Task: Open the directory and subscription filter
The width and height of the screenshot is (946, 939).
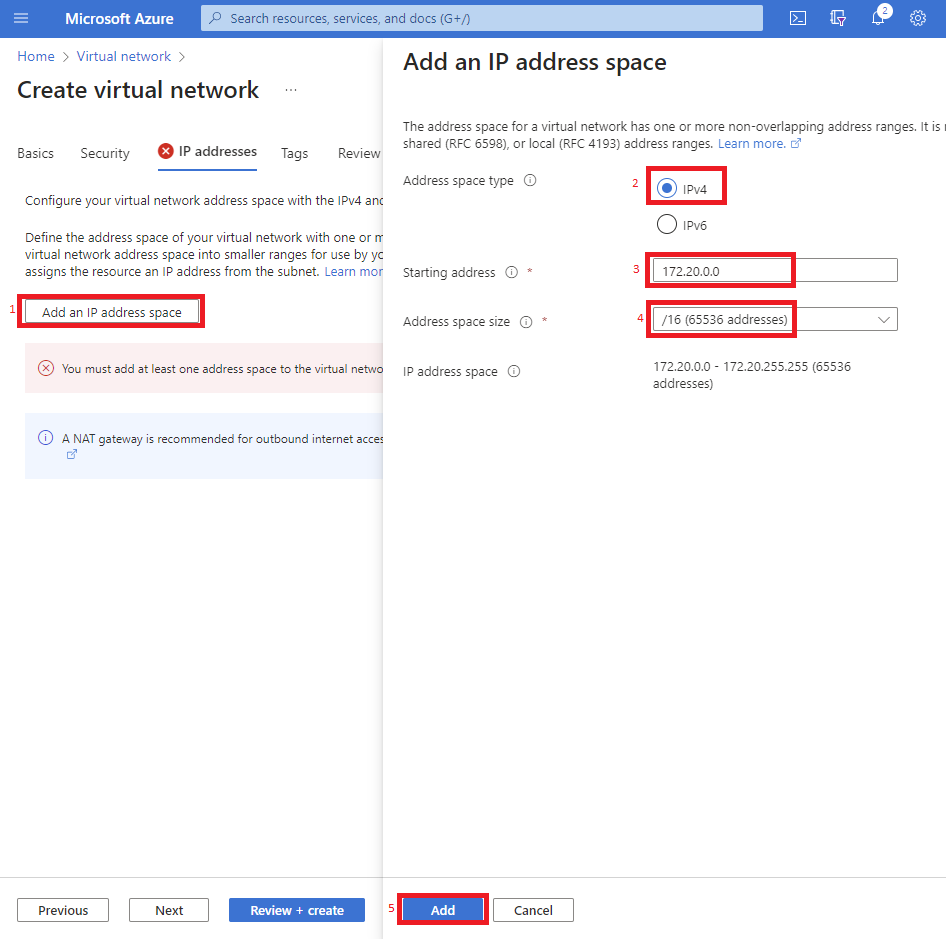Action: pyautogui.click(x=837, y=17)
